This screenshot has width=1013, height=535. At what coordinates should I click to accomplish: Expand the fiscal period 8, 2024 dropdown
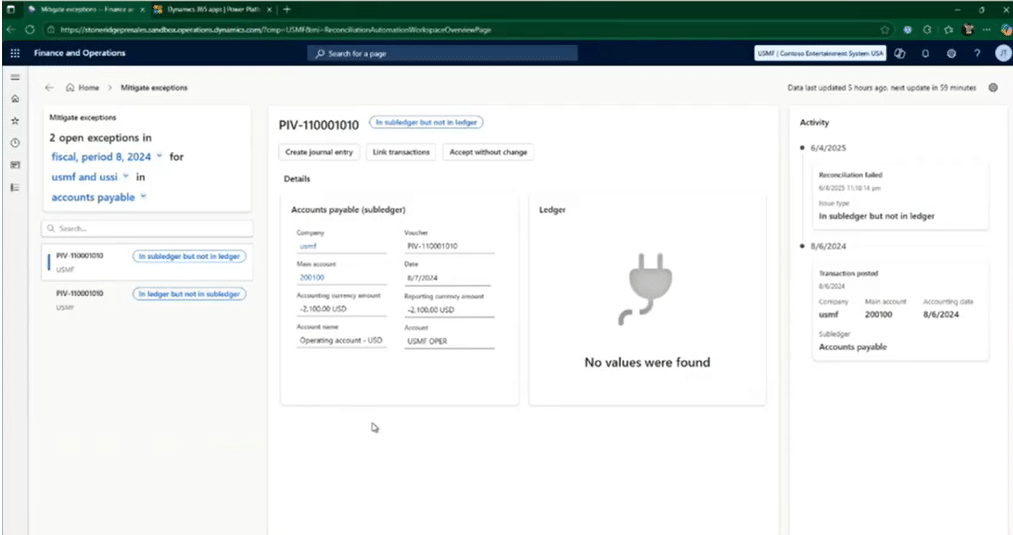pyautogui.click(x=104, y=157)
